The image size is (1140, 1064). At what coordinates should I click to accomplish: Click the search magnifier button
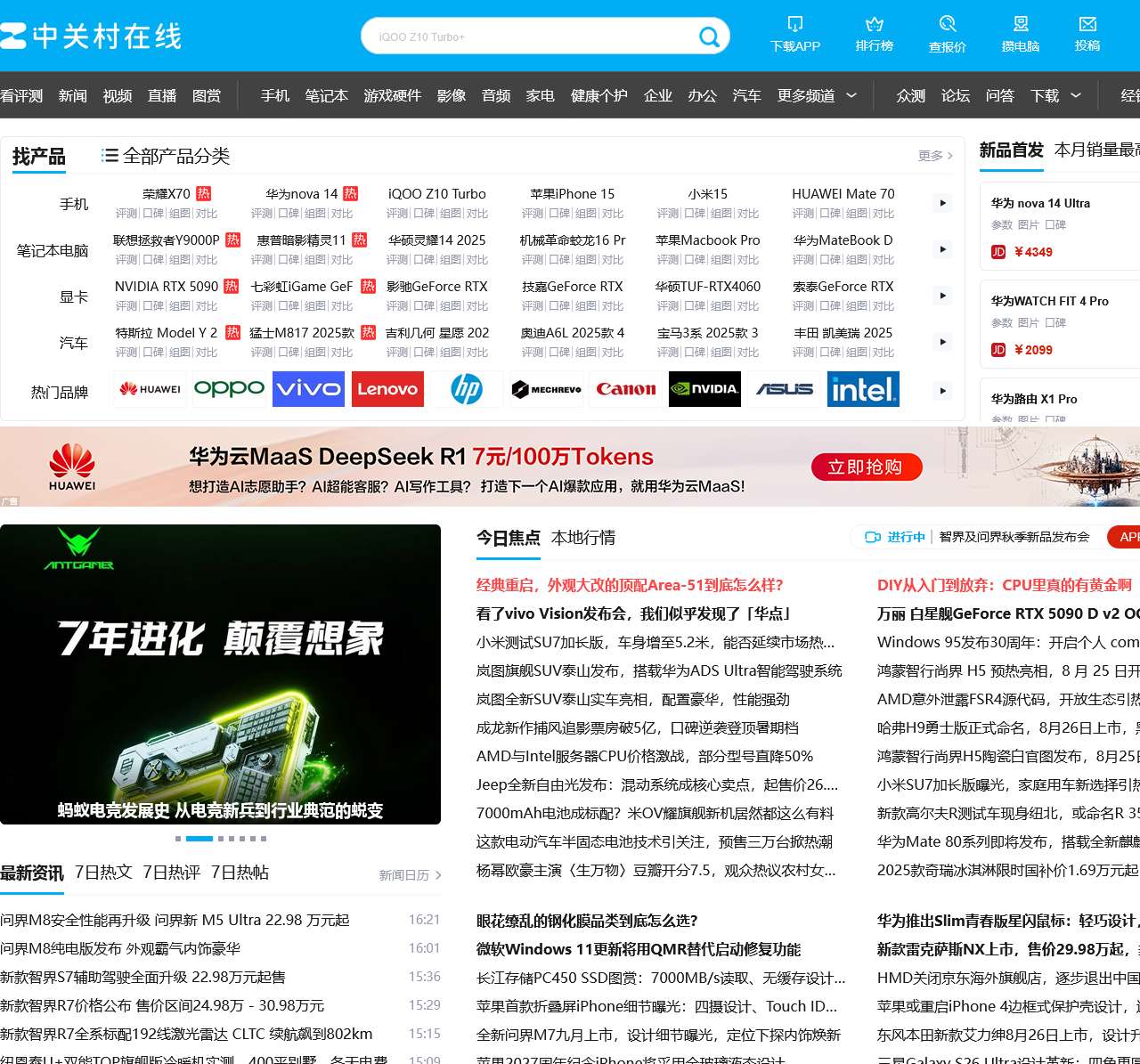click(x=709, y=36)
